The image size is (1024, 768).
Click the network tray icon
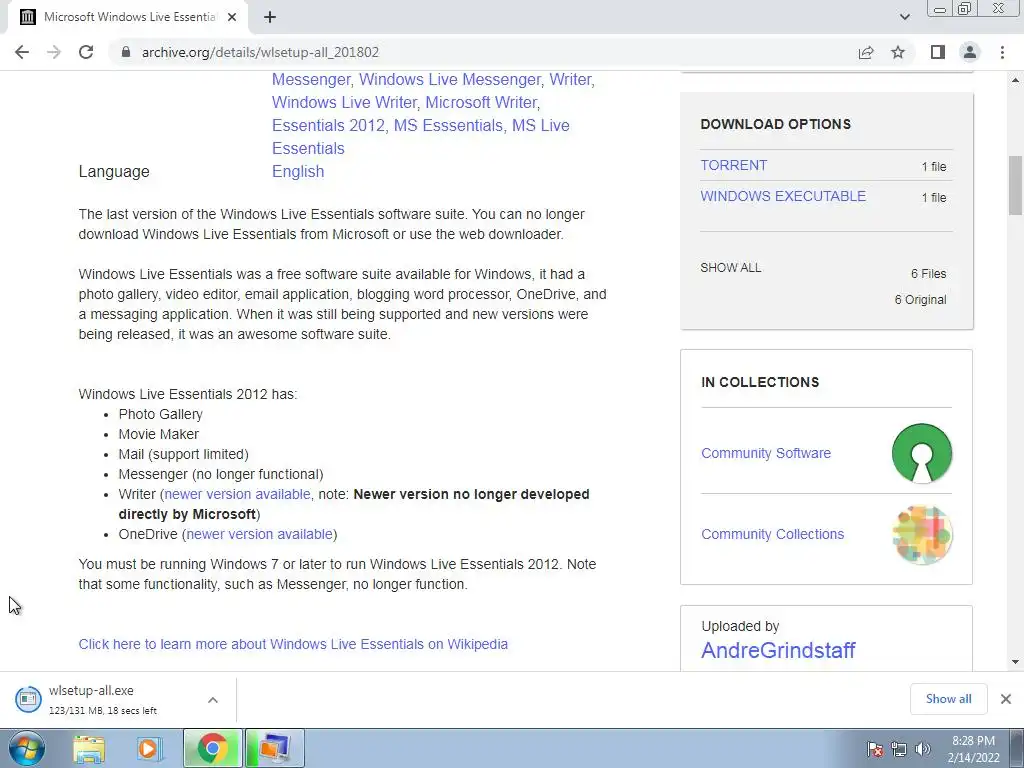click(899, 749)
